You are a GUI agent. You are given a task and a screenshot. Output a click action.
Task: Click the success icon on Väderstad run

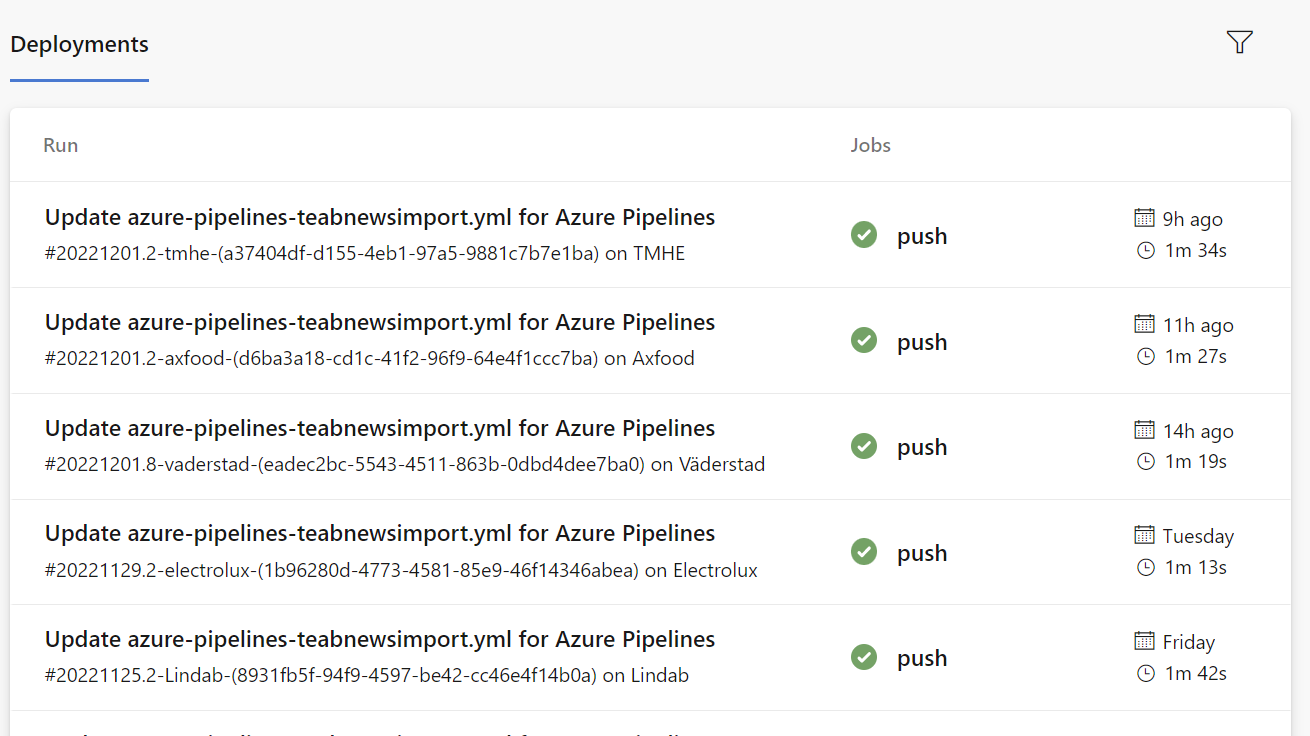pyautogui.click(x=864, y=446)
